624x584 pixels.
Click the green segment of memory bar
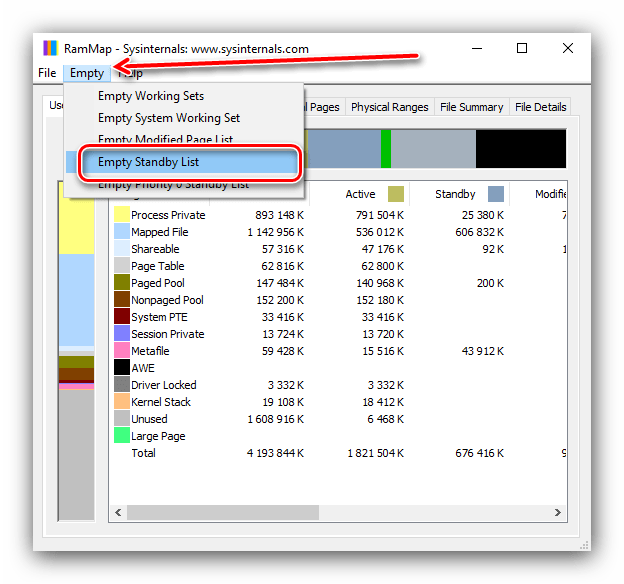pos(386,148)
